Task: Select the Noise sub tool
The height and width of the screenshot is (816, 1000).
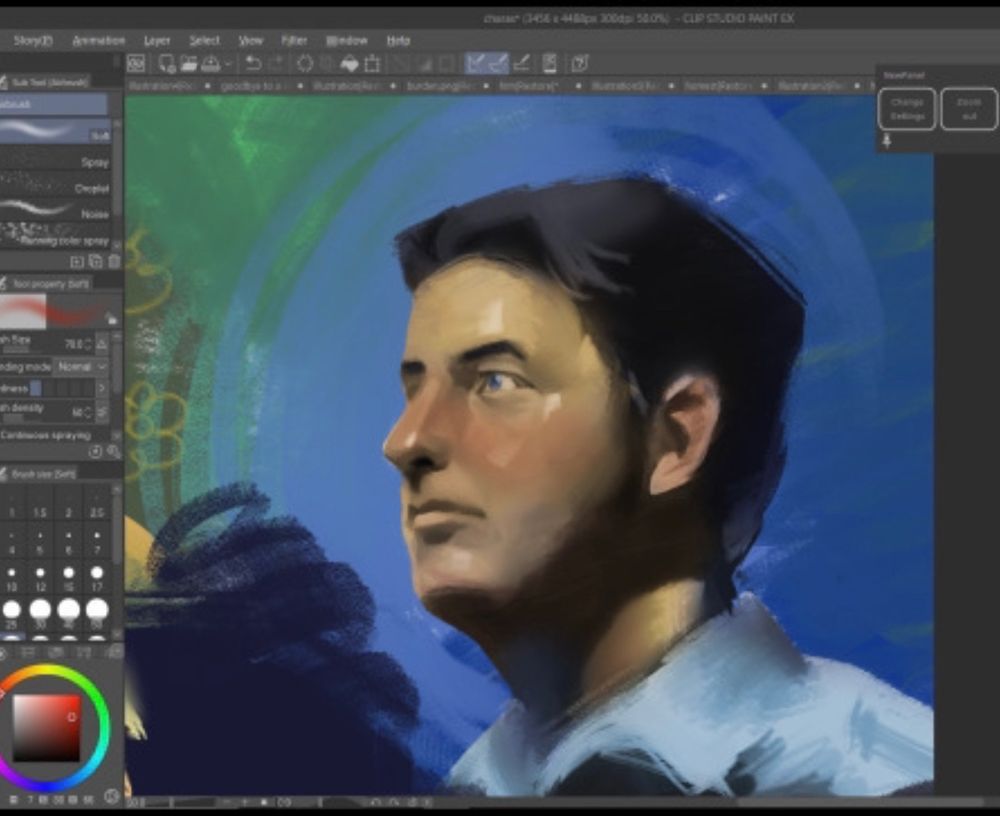Action: click(55, 209)
